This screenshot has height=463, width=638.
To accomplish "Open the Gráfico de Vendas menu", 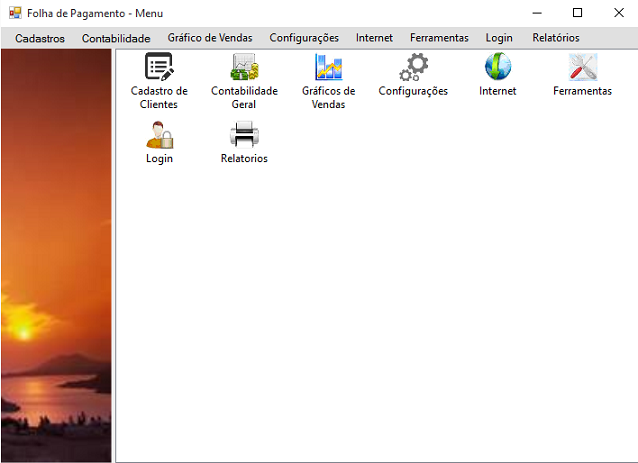I will [x=210, y=38].
